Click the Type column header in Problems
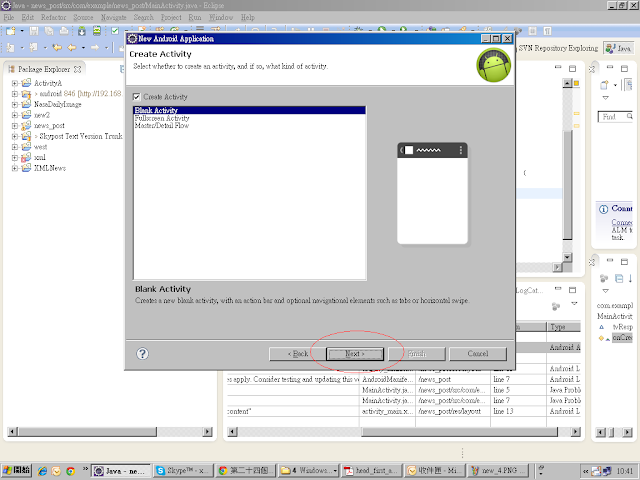The width and height of the screenshot is (640, 480). point(564,327)
